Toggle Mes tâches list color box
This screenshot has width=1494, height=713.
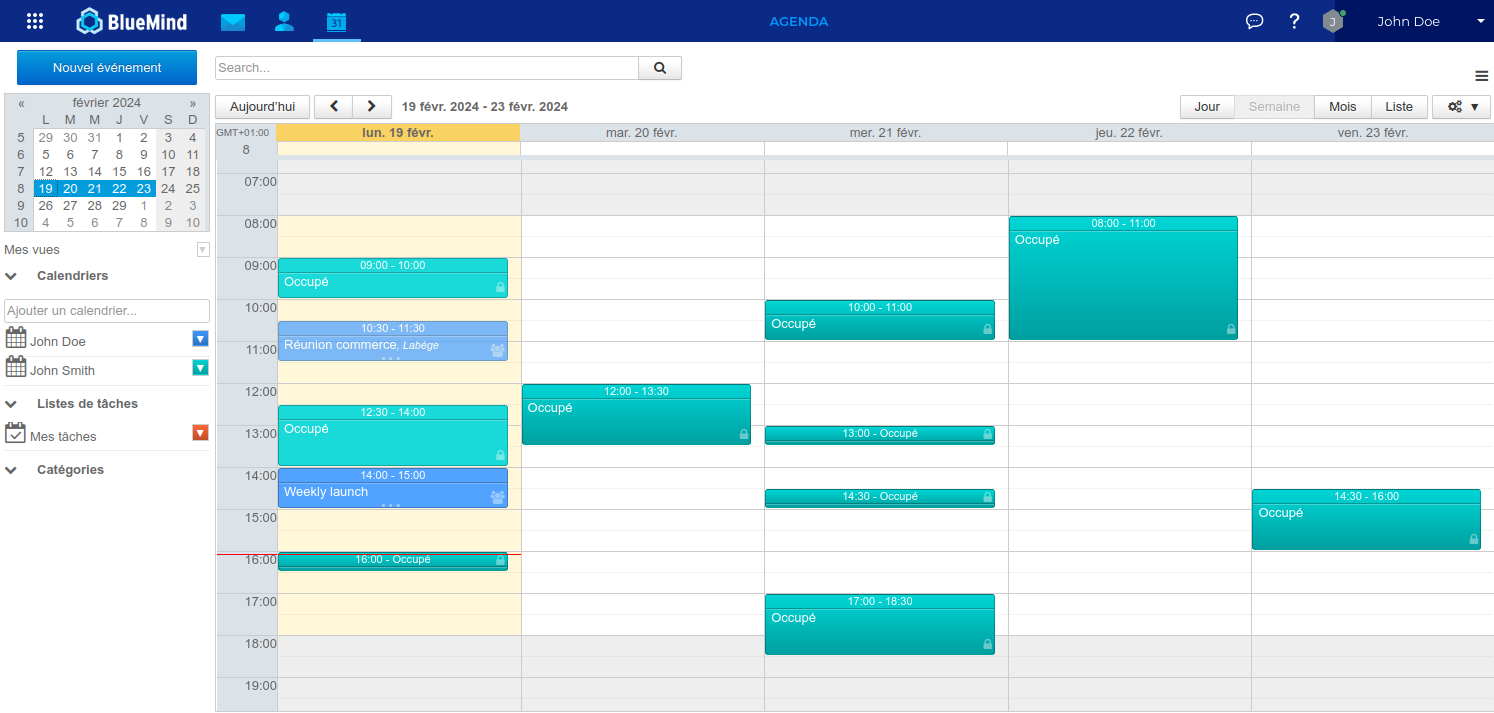200,433
